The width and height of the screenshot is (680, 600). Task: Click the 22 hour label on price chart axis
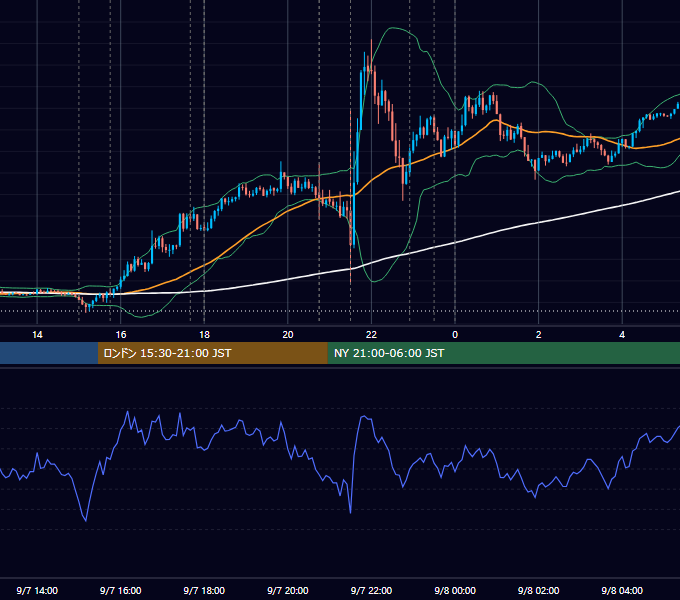point(371,335)
